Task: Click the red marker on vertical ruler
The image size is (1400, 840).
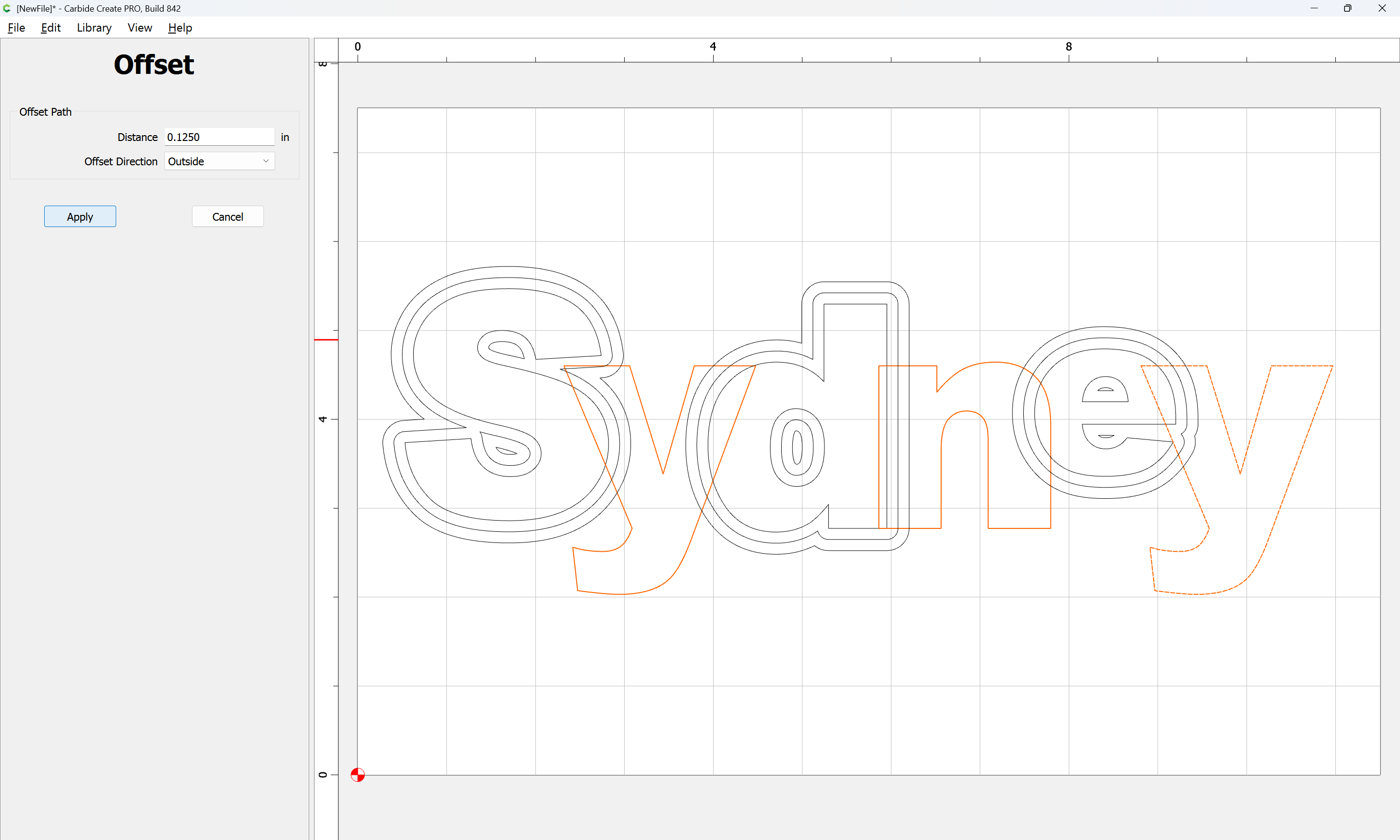Action: pyautogui.click(x=326, y=340)
